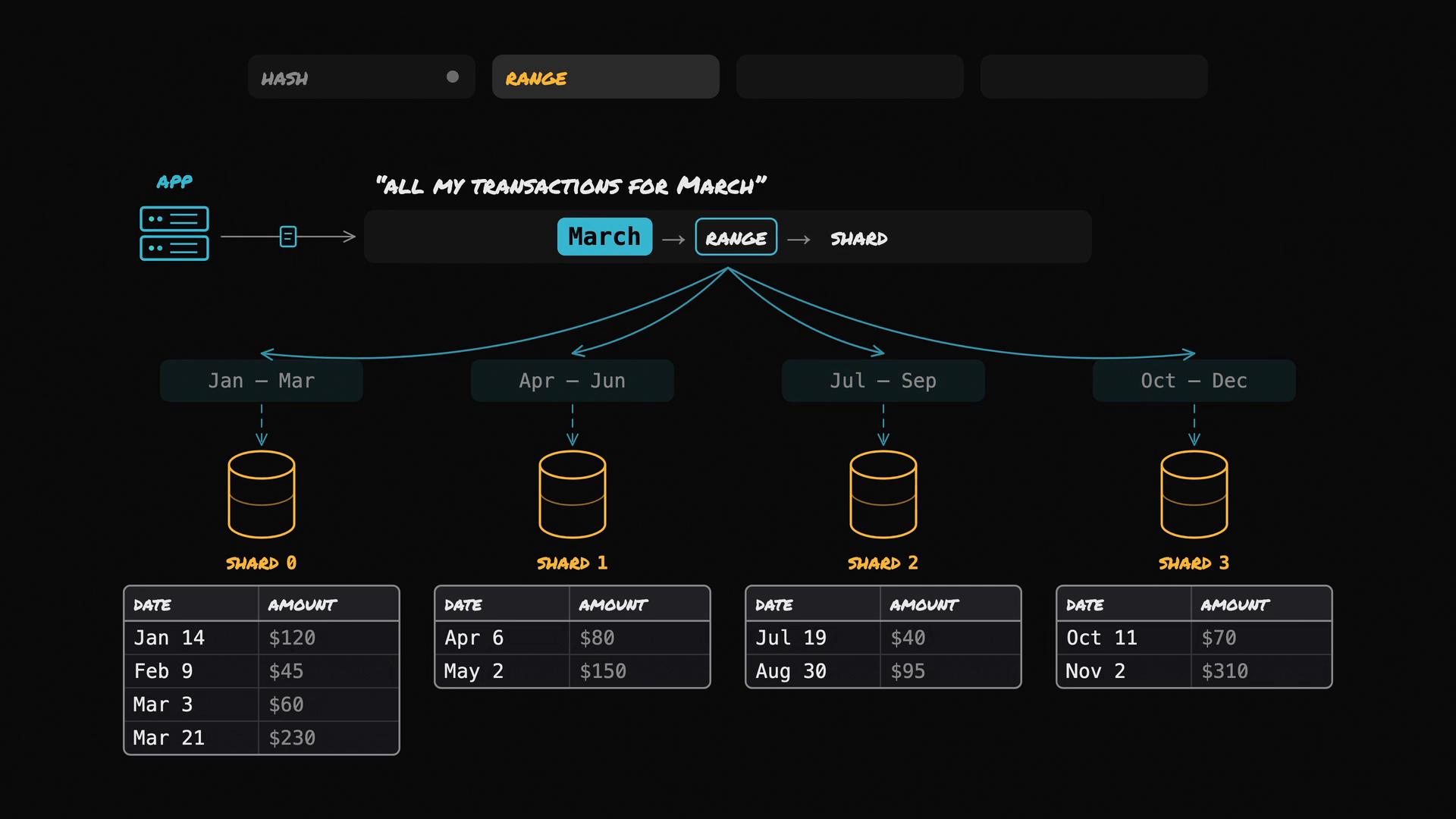1456x819 pixels.
Task: Click the Jan 14 date cell
Action: (x=191, y=638)
